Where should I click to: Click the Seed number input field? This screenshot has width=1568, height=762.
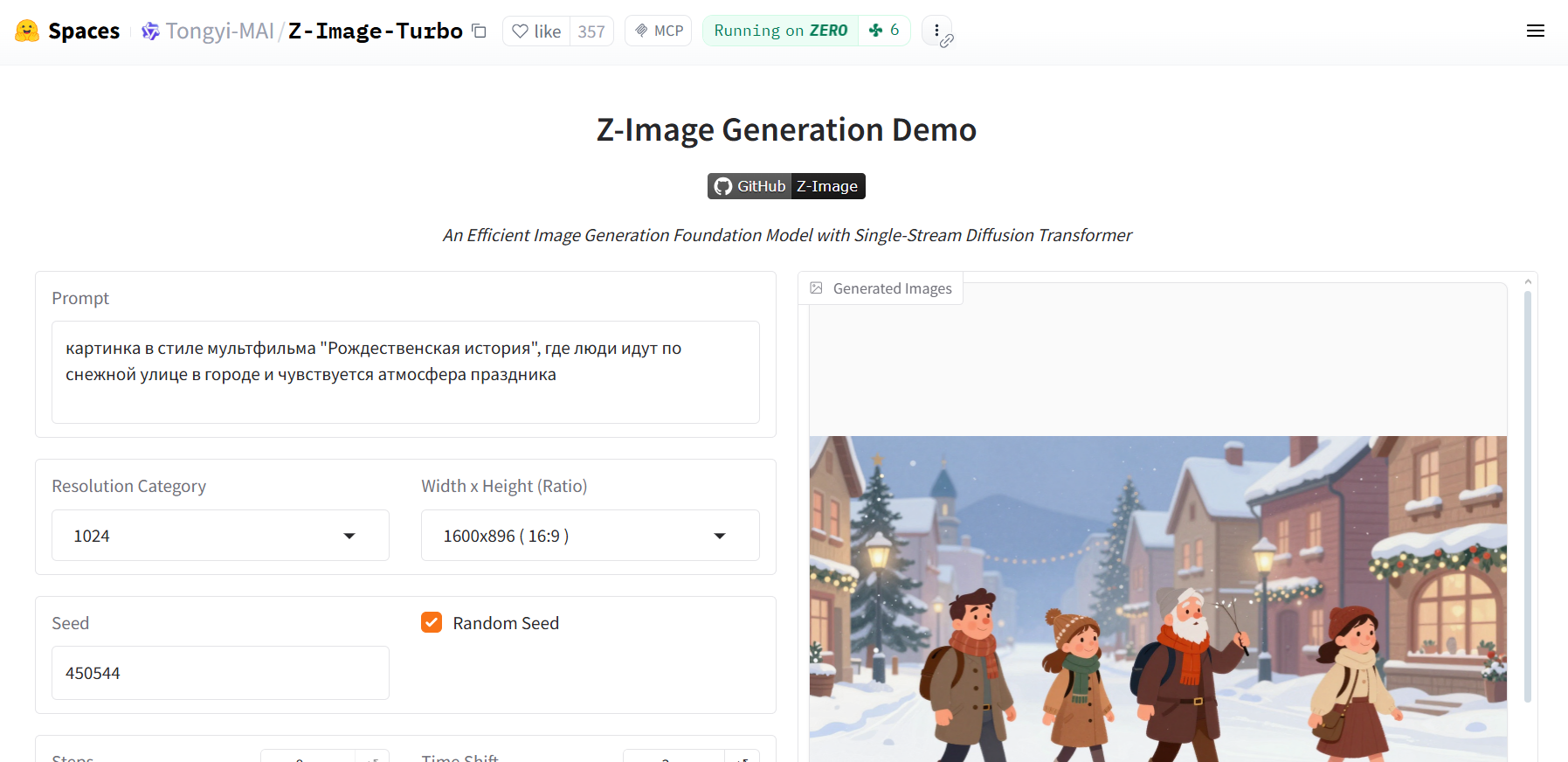(x=220, y=673)
